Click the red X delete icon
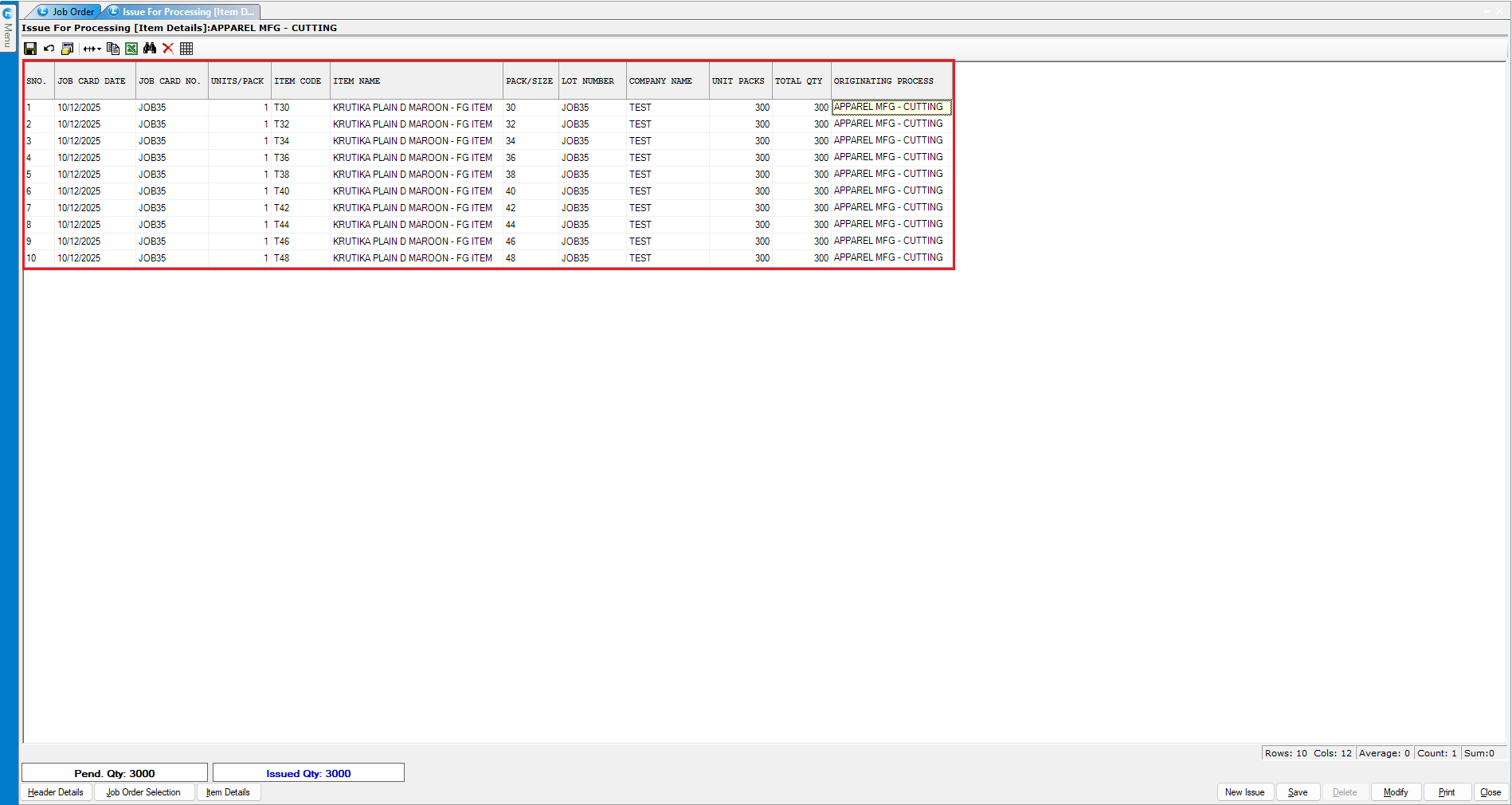 click(168, 49)
